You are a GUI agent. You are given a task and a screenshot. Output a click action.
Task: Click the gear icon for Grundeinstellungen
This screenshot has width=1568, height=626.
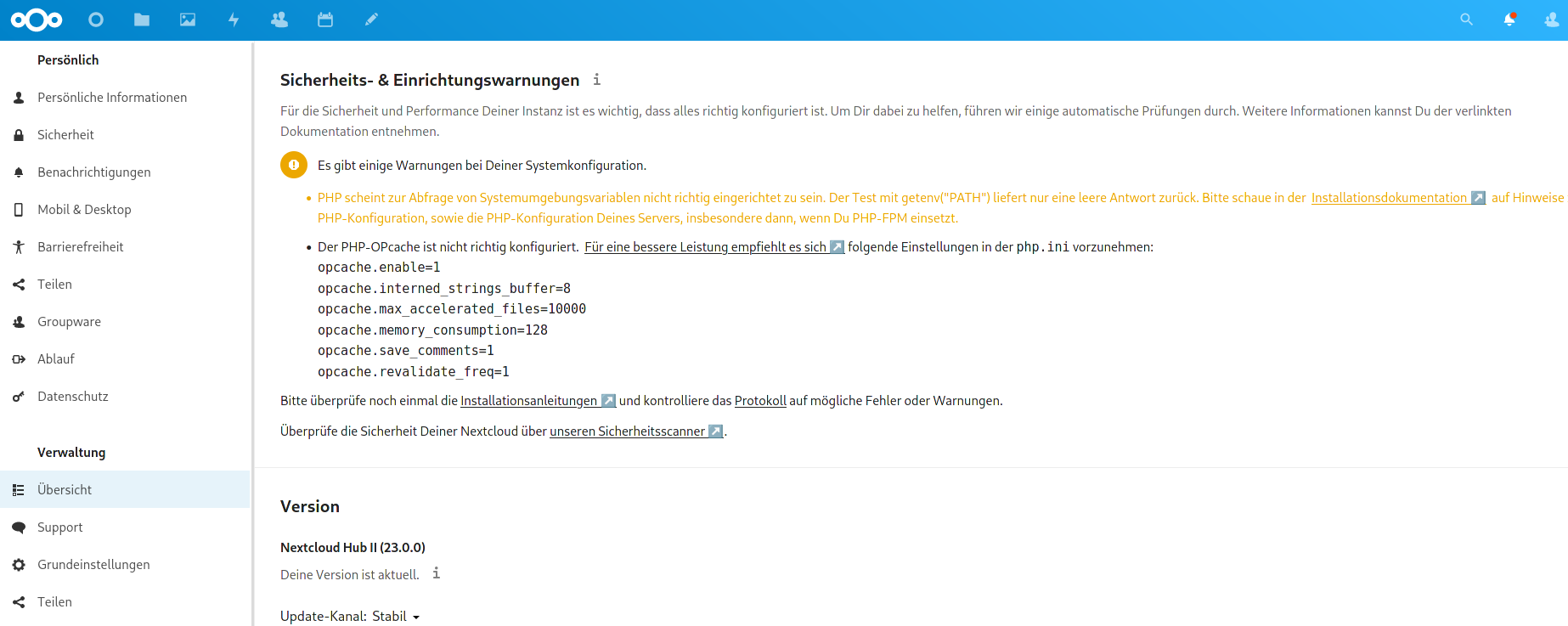coord(19,565)
